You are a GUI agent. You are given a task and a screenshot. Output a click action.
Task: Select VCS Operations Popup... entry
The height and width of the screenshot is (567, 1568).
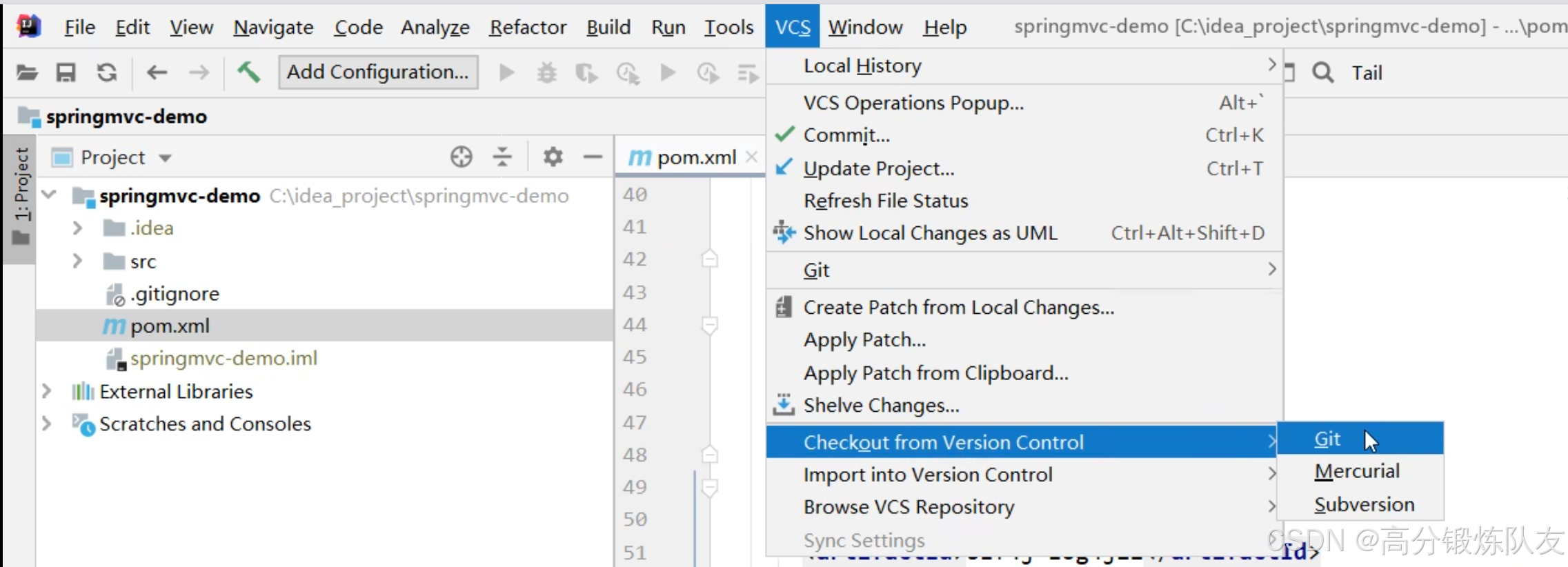click(x=1024, y=103)
